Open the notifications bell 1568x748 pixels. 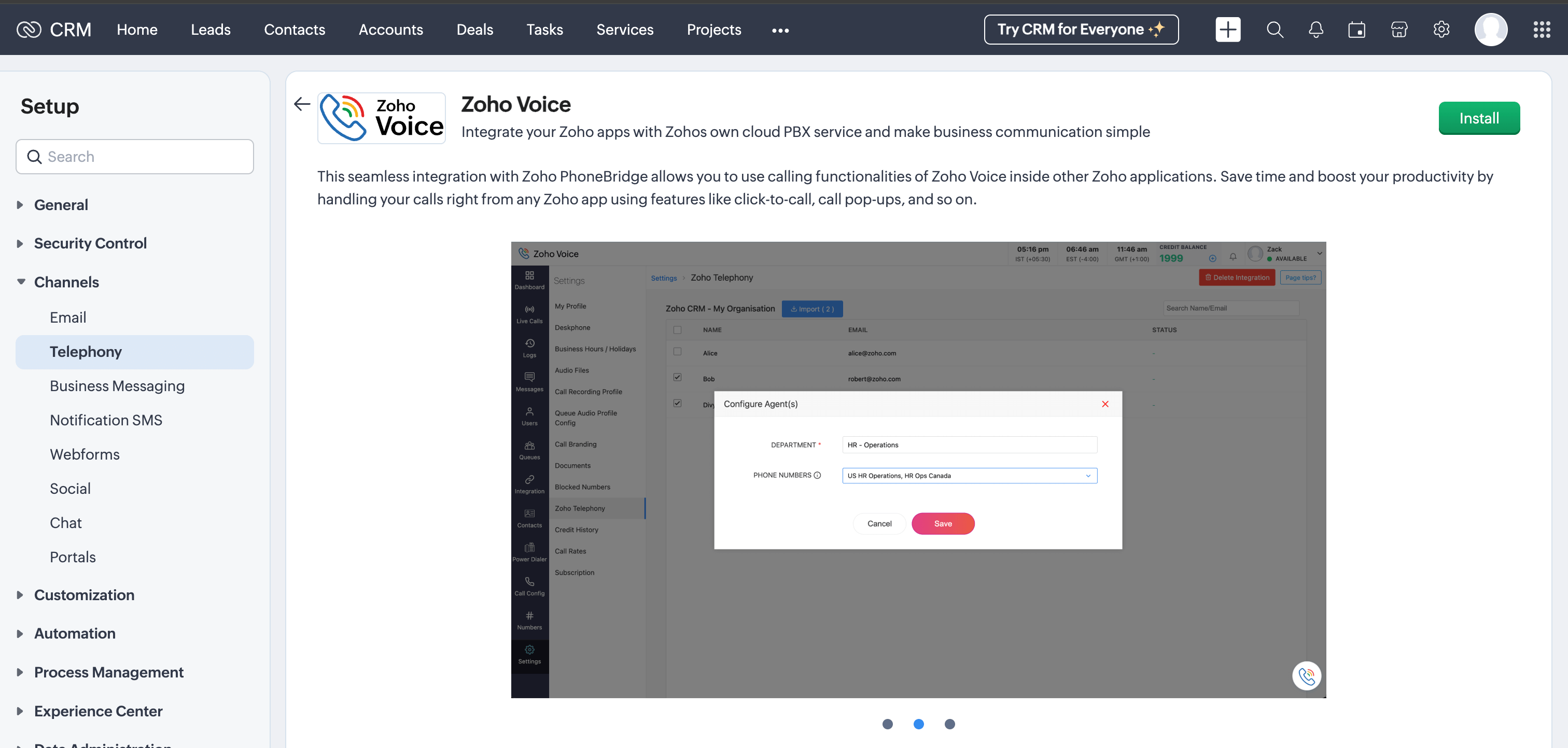[x=1315, y=29]
